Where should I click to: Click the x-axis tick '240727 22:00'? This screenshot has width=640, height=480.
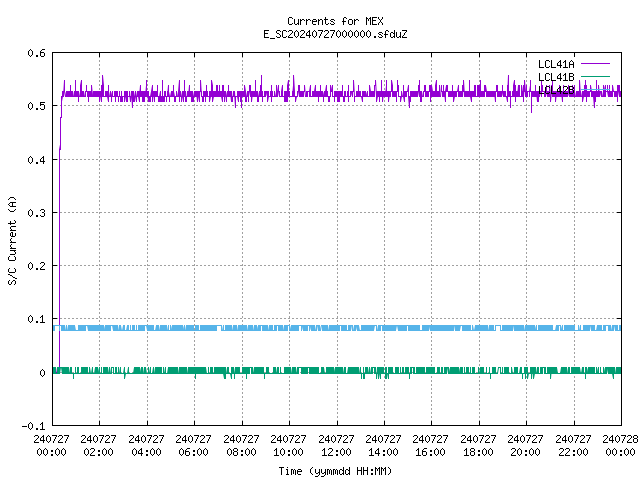[573, 445]
